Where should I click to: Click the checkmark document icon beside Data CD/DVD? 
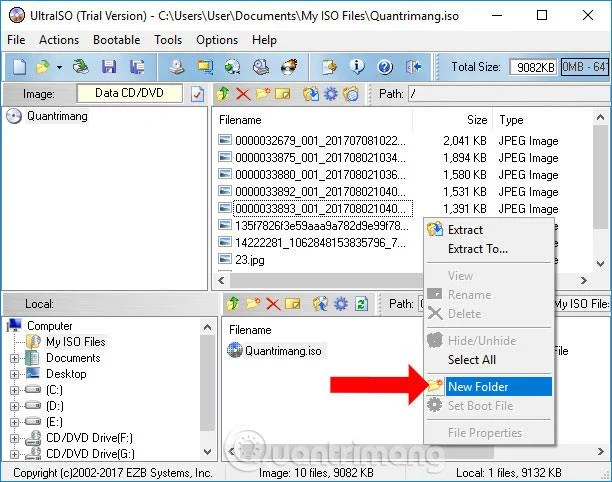(197, 94)
